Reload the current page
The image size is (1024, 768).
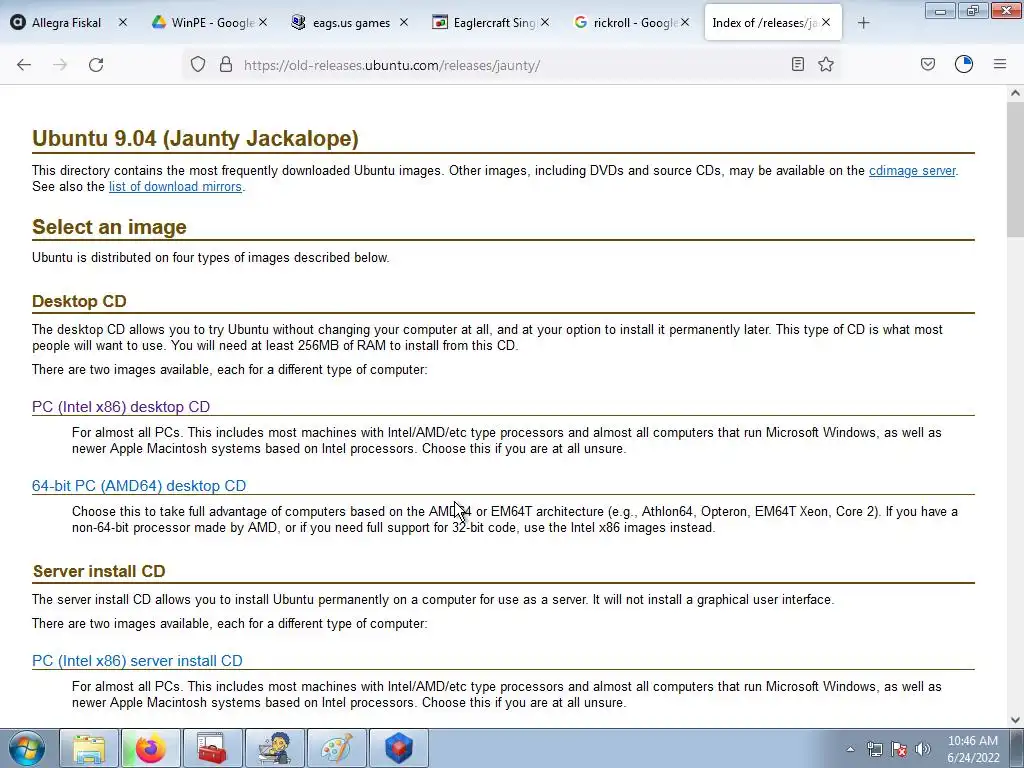(96, 65)
